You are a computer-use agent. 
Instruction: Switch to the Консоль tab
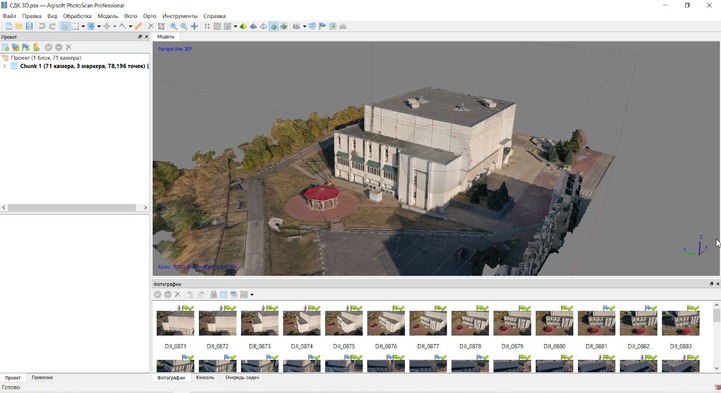pyautogui.click(x=205, y=377)
